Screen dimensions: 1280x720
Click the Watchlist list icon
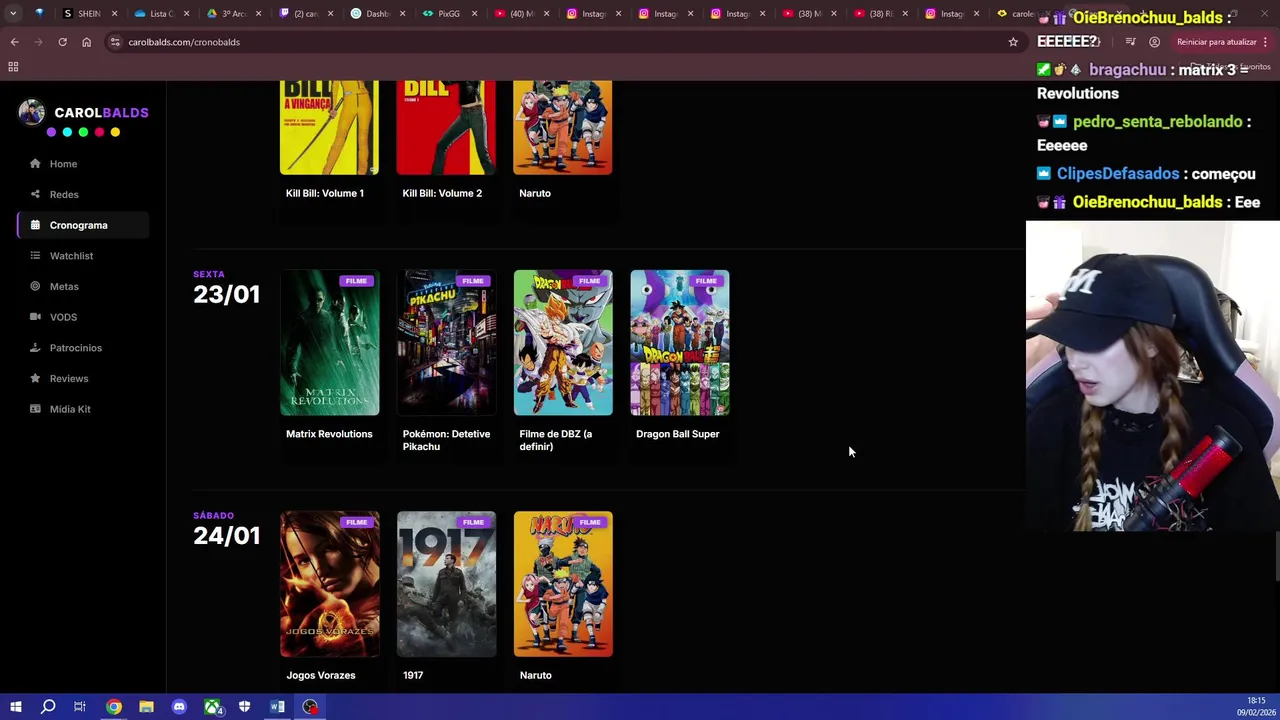35,256
